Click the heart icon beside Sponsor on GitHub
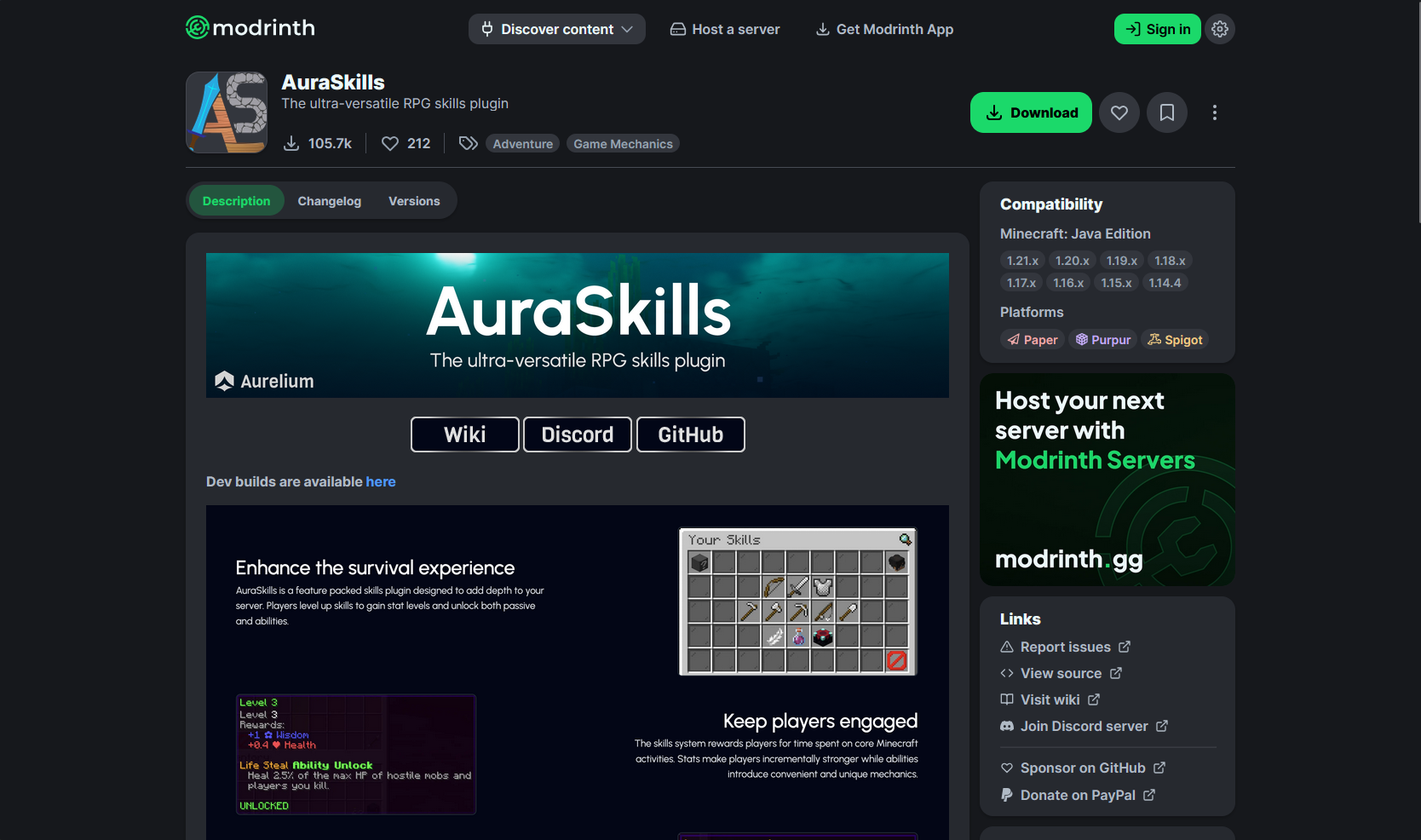The width and height of the screenshot is (1421, 840). pyautogui.click(x=1007, y=768)
